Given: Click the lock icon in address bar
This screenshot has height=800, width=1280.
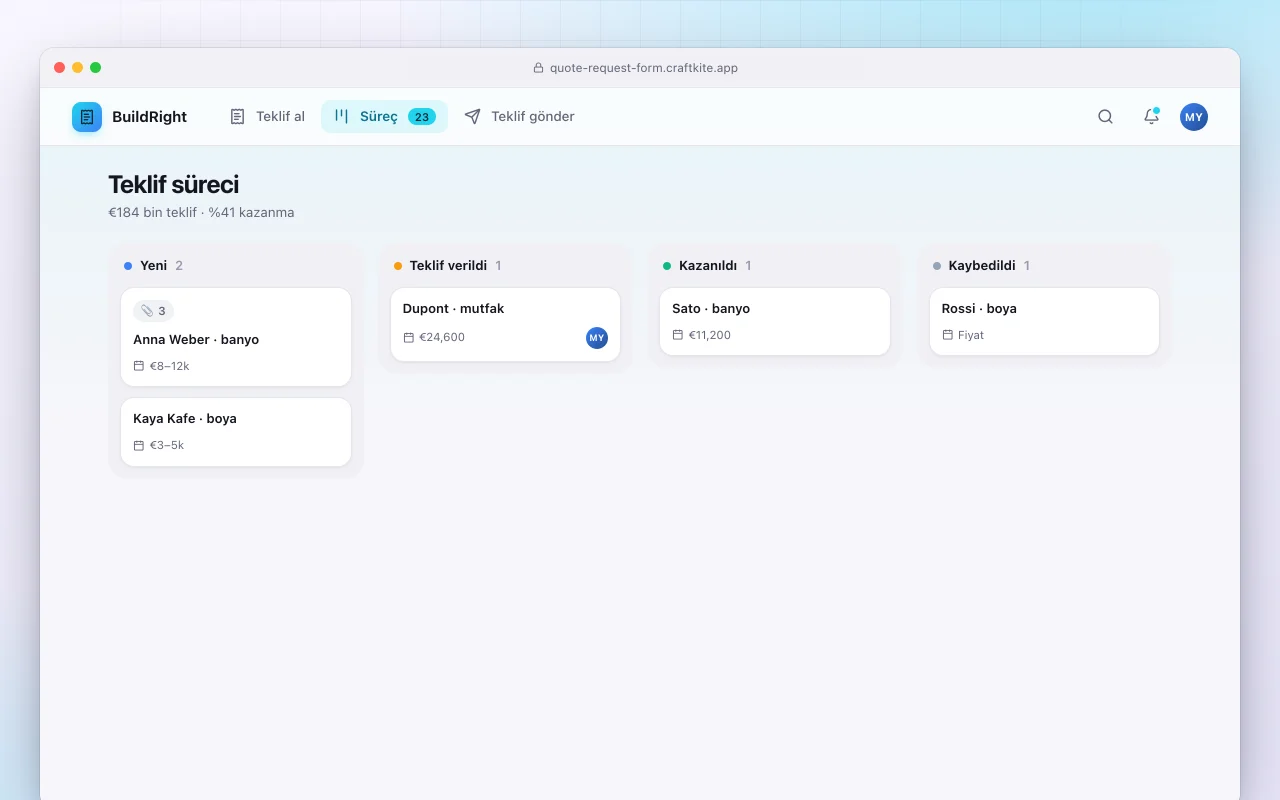Looking at the screenshot, I should (x=539, y=68).
